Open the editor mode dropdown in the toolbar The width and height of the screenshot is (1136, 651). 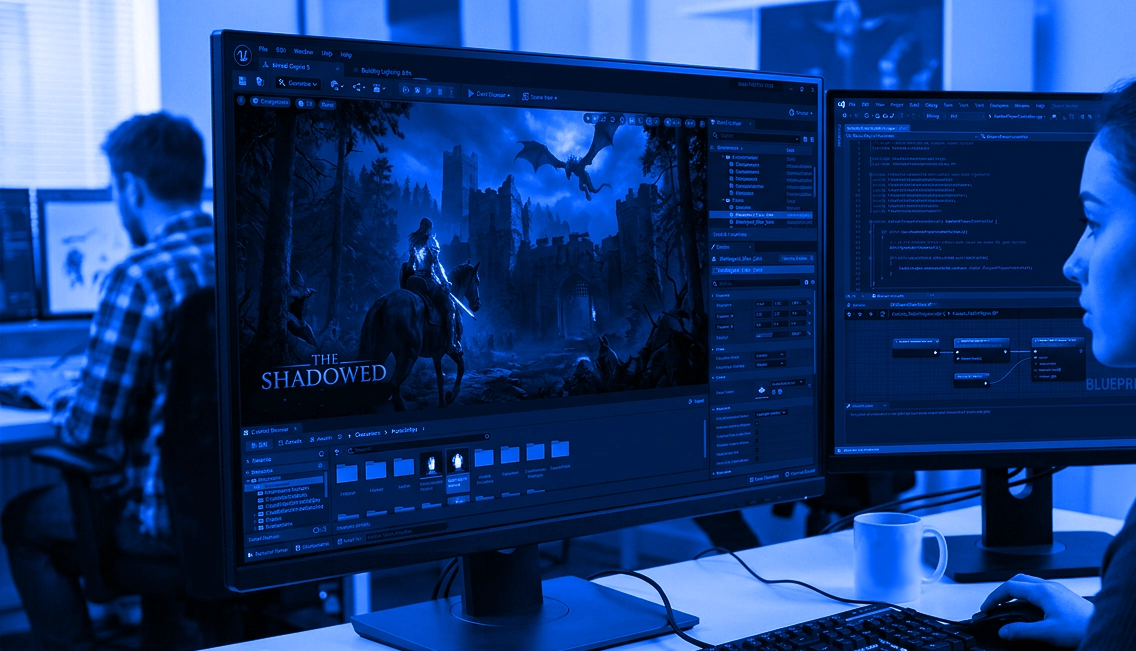tap(298, 83)
